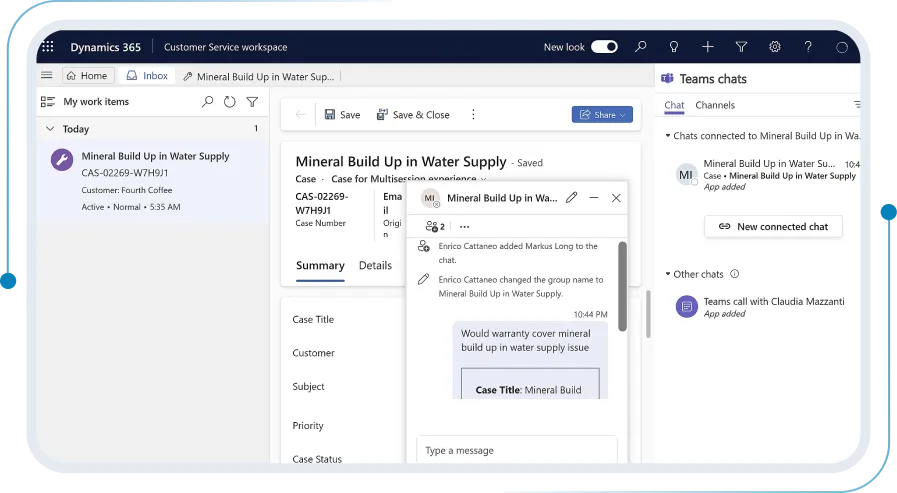Screen dimensions: 897x493
Task: Click Save & Close
Action: 412,115
